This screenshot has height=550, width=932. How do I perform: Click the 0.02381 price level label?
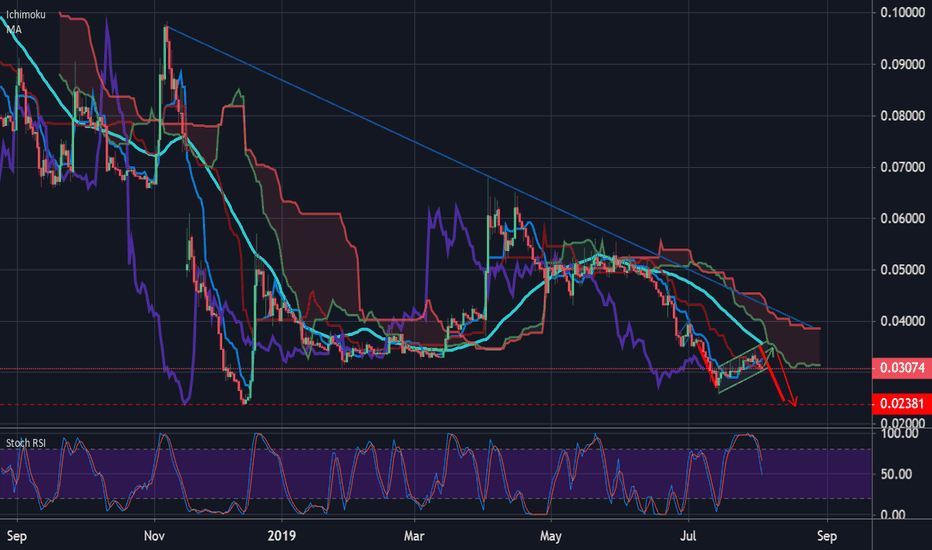902,404
